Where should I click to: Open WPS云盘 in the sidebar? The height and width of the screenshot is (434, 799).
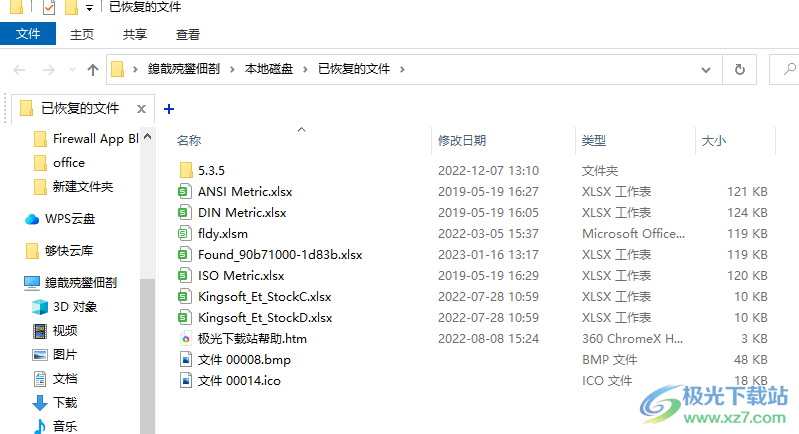(x=60, y=219)
